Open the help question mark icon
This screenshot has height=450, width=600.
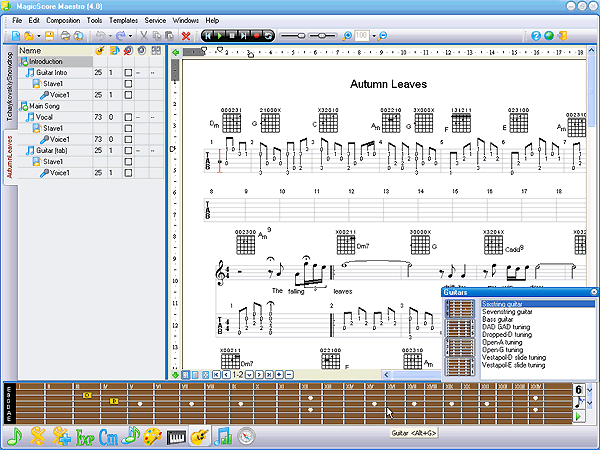click(536, 36)
